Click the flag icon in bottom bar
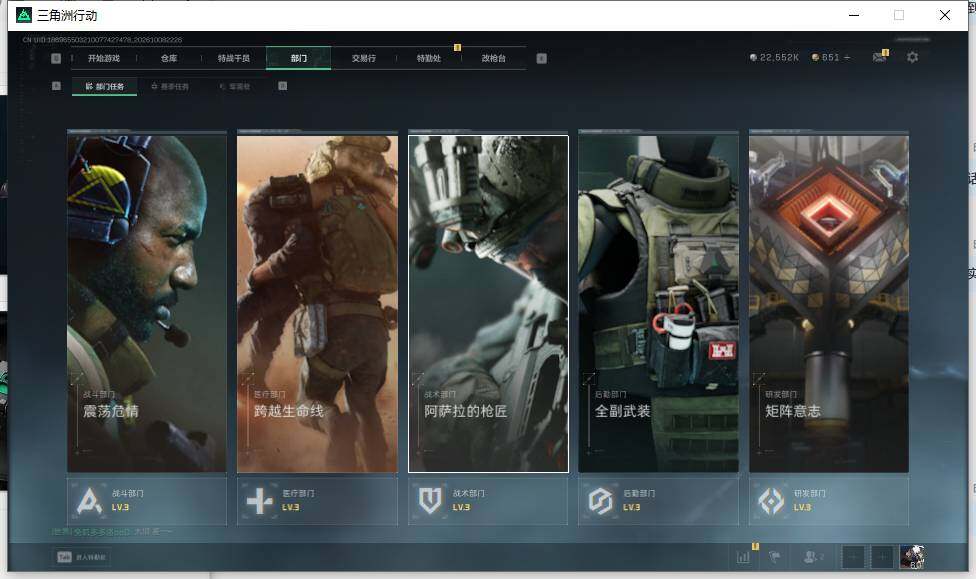Screen dimensions: 976x579 coord(776,557)
